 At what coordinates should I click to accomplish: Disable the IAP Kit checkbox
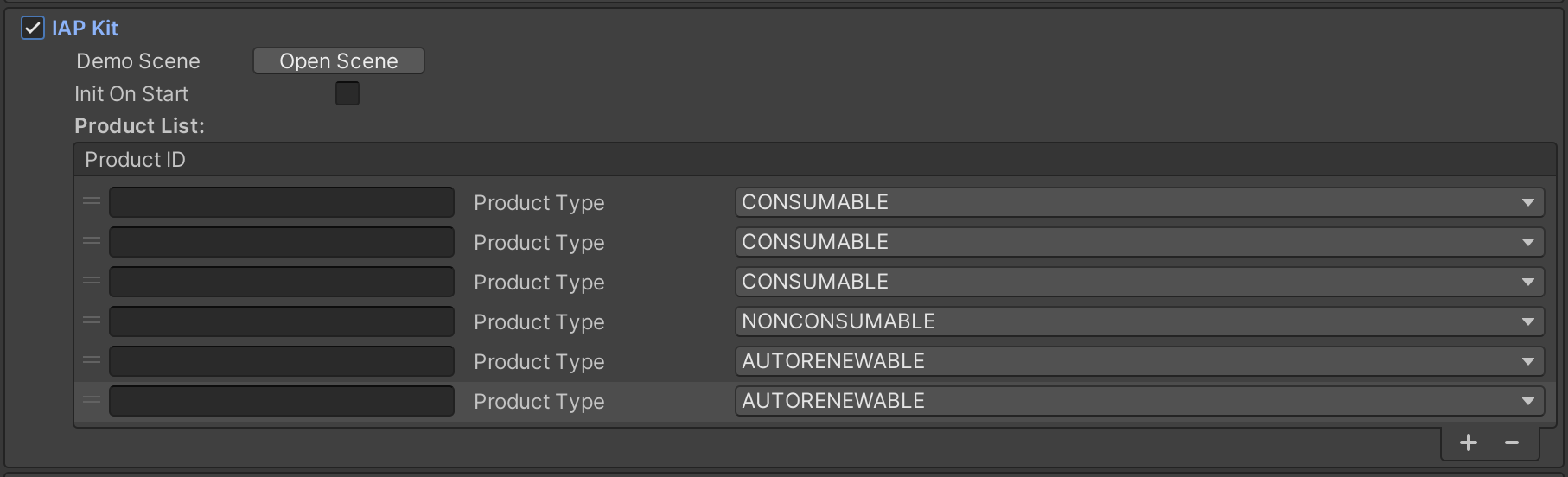(x=33, y=29)
